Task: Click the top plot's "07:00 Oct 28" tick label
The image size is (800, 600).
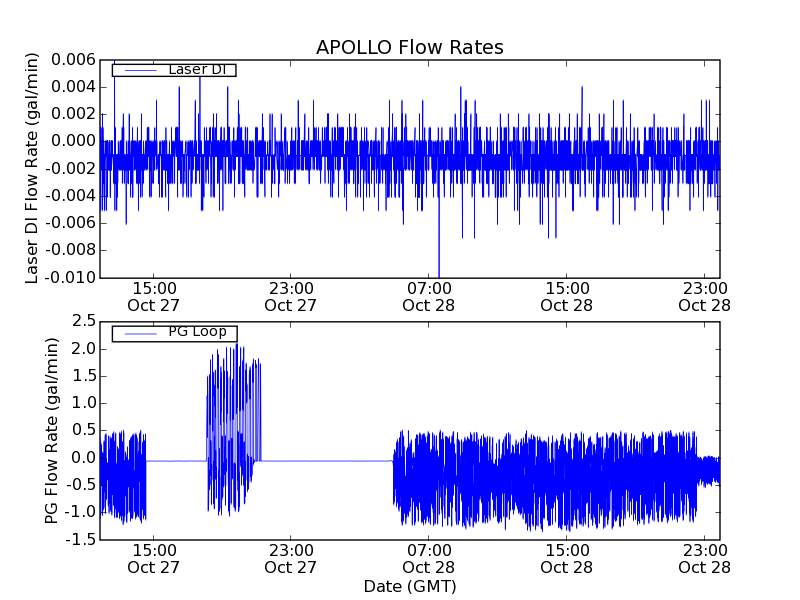Action: point(428,297)
